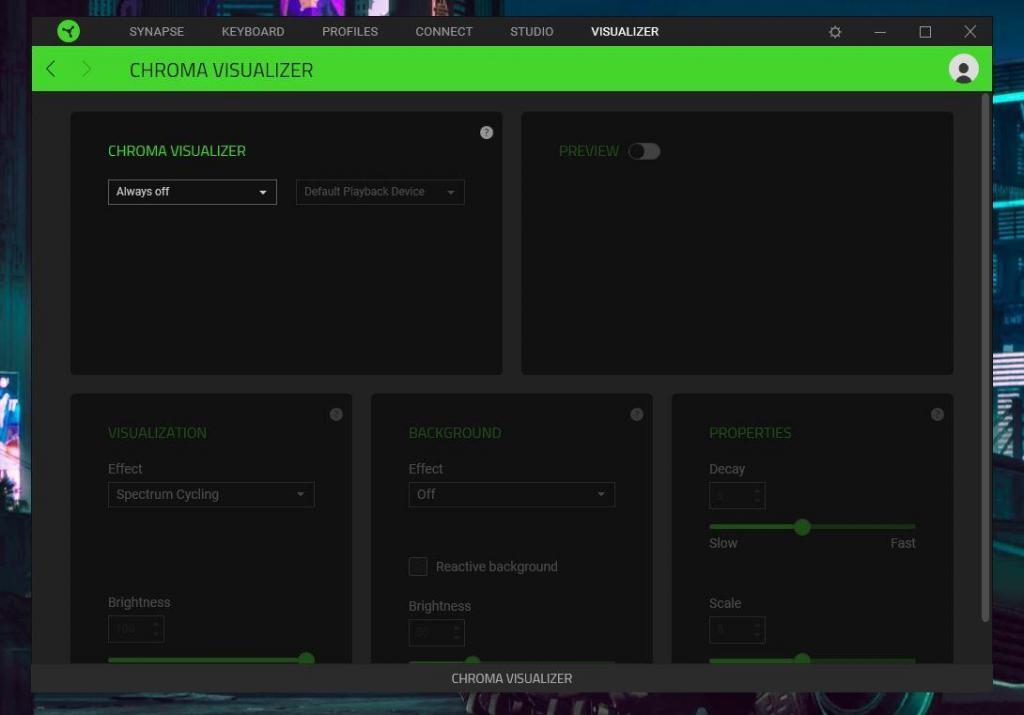Switch to the Keyboard tab
The width and height of the screenshot is (1024, 715).
pyautogui.click(x=253, y=32)
